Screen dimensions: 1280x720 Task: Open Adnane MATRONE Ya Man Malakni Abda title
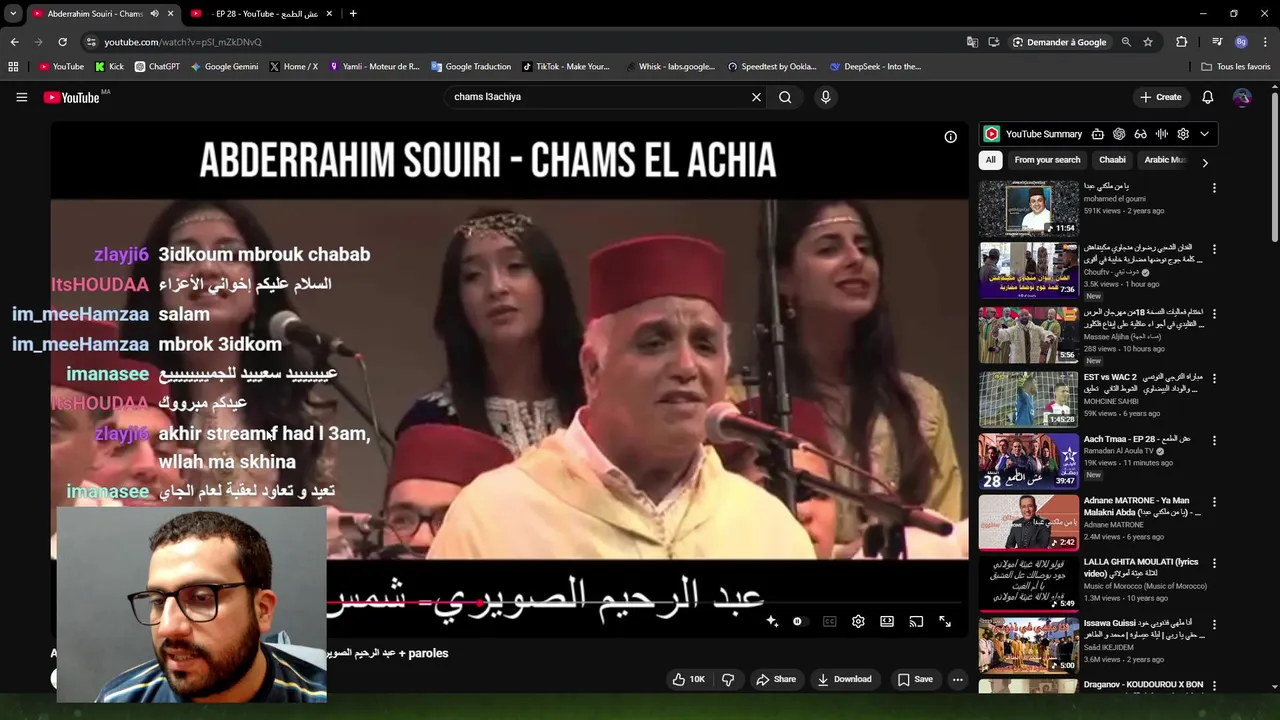pyautogui.click(x=1142, y=506)
